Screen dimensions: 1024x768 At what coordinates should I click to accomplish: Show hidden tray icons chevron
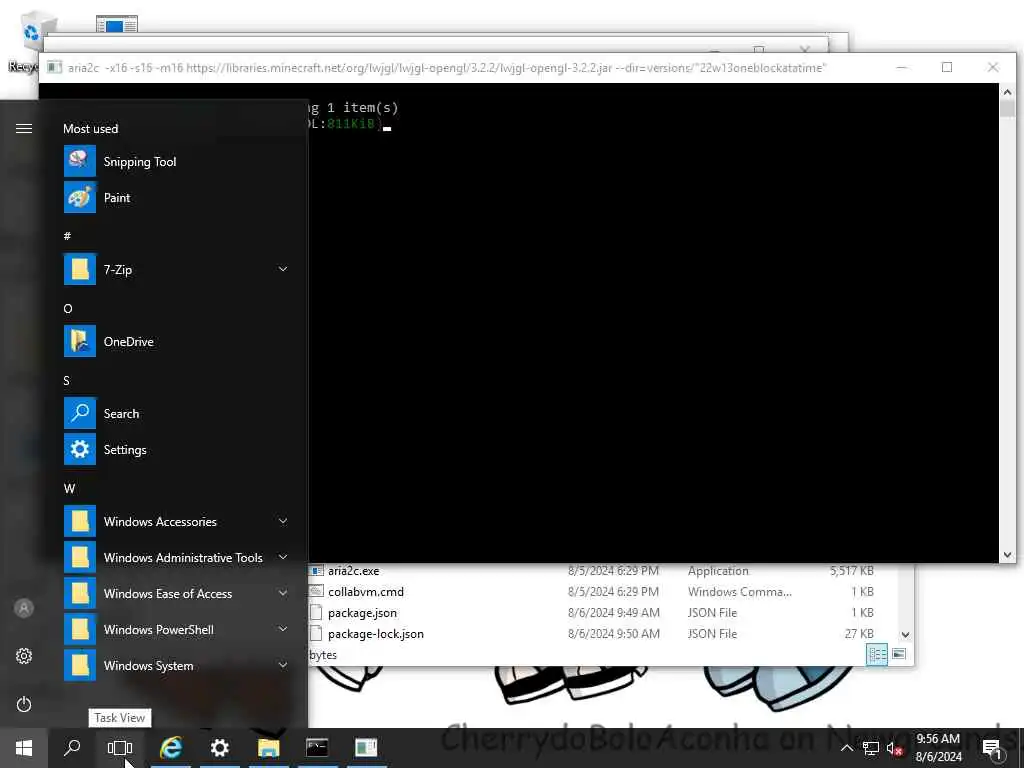pos(846,748)
